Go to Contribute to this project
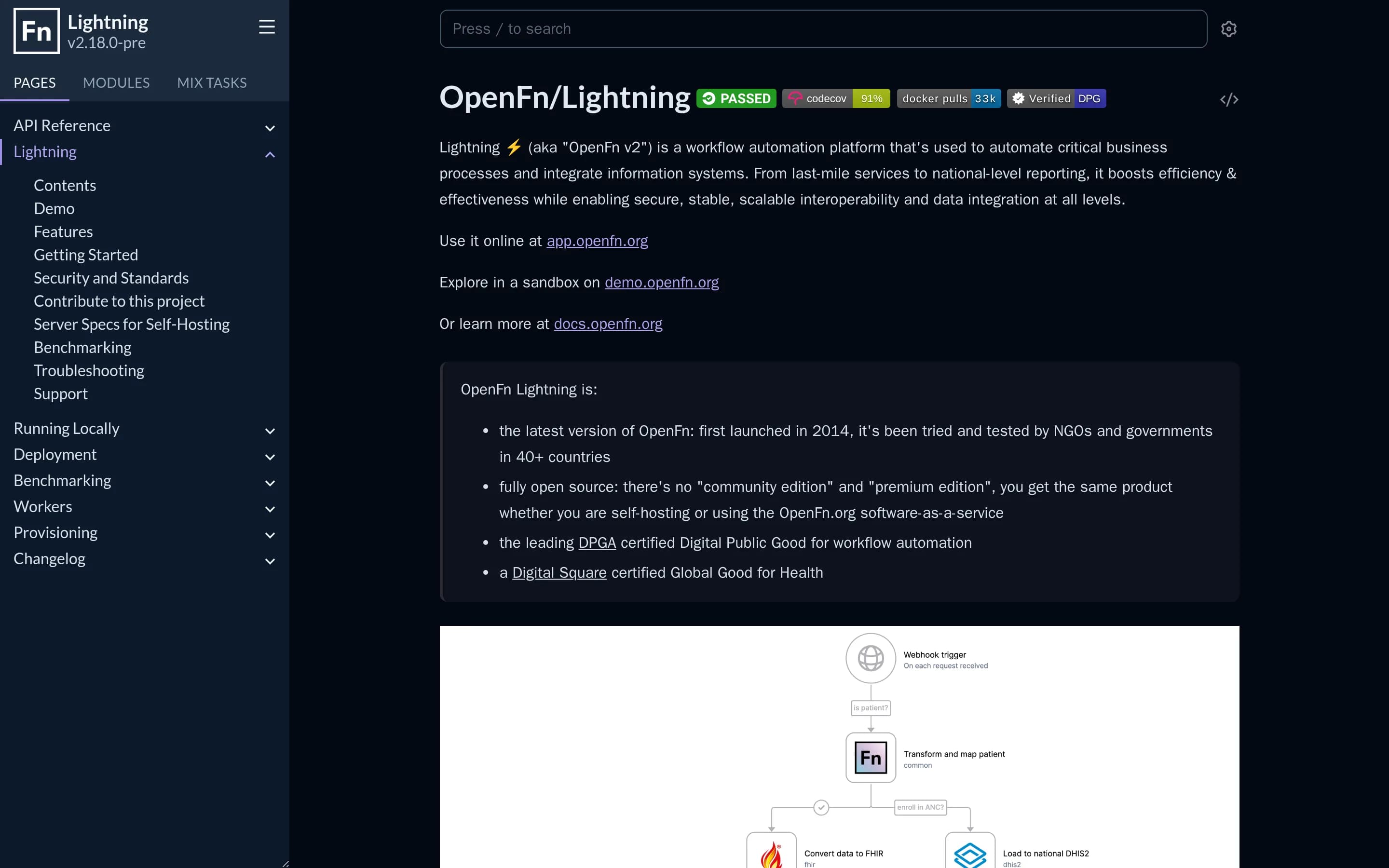The image size is (1389, 868). (x=120, y=301)
